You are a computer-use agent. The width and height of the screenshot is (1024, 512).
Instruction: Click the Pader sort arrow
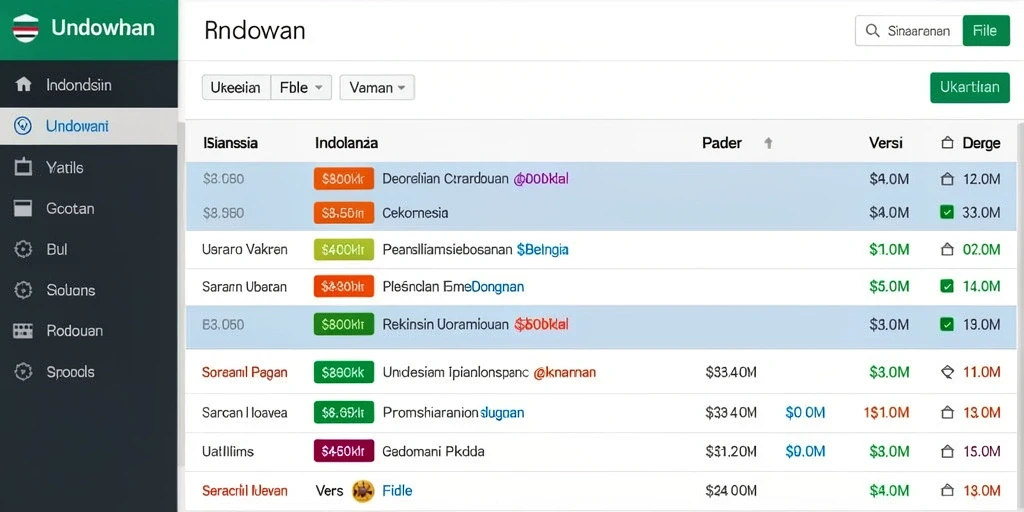tap(769, 143)
